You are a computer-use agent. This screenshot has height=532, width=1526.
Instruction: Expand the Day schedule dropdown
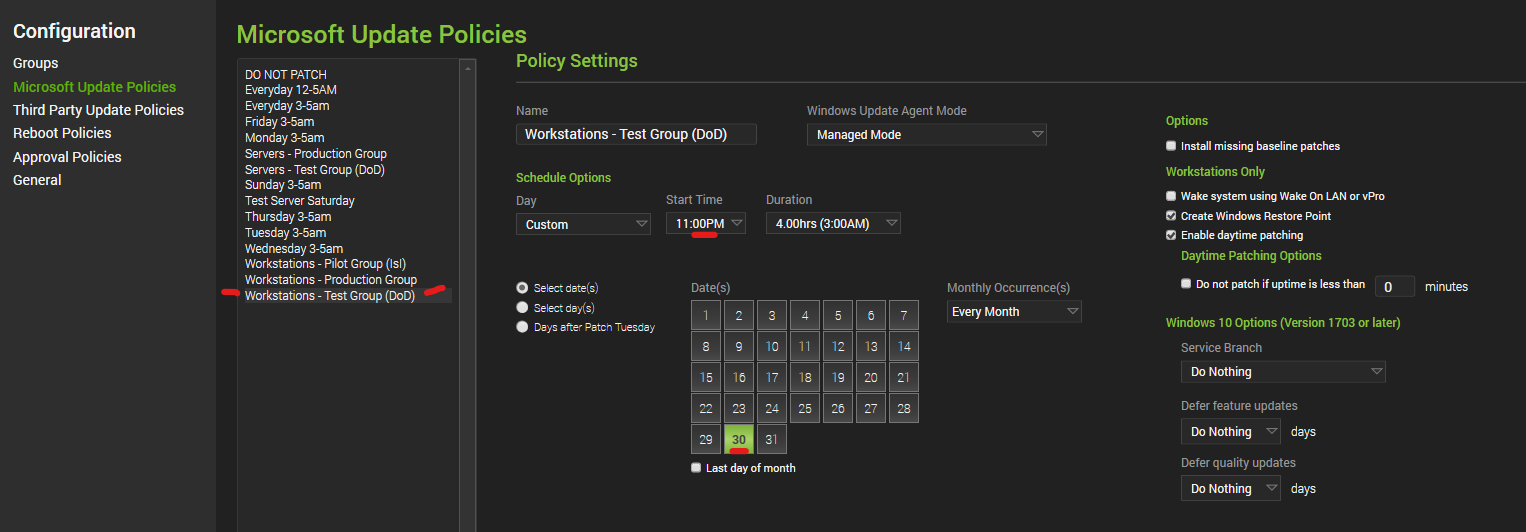coord(583,224)
